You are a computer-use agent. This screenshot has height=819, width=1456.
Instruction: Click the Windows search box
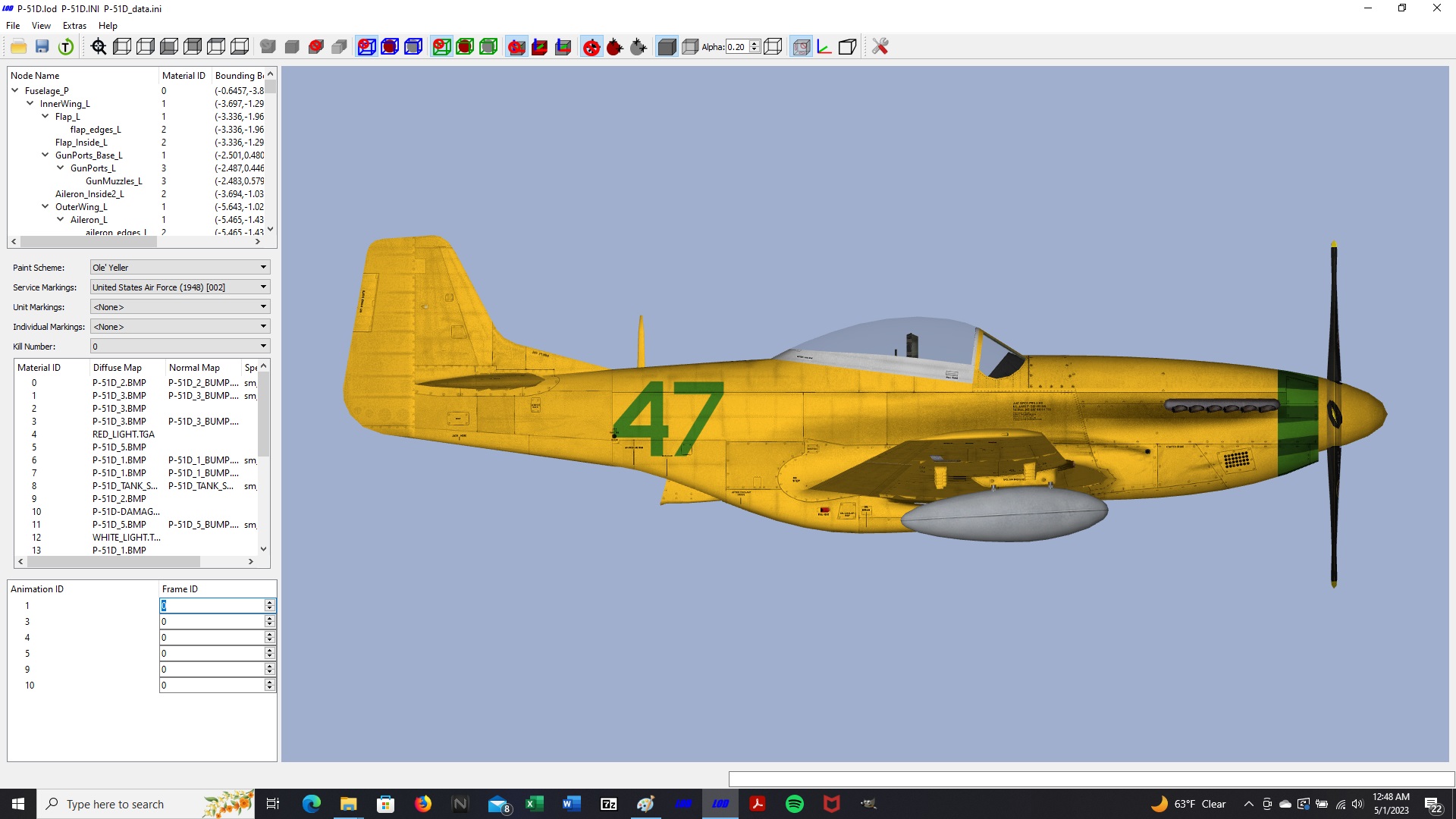145,804
